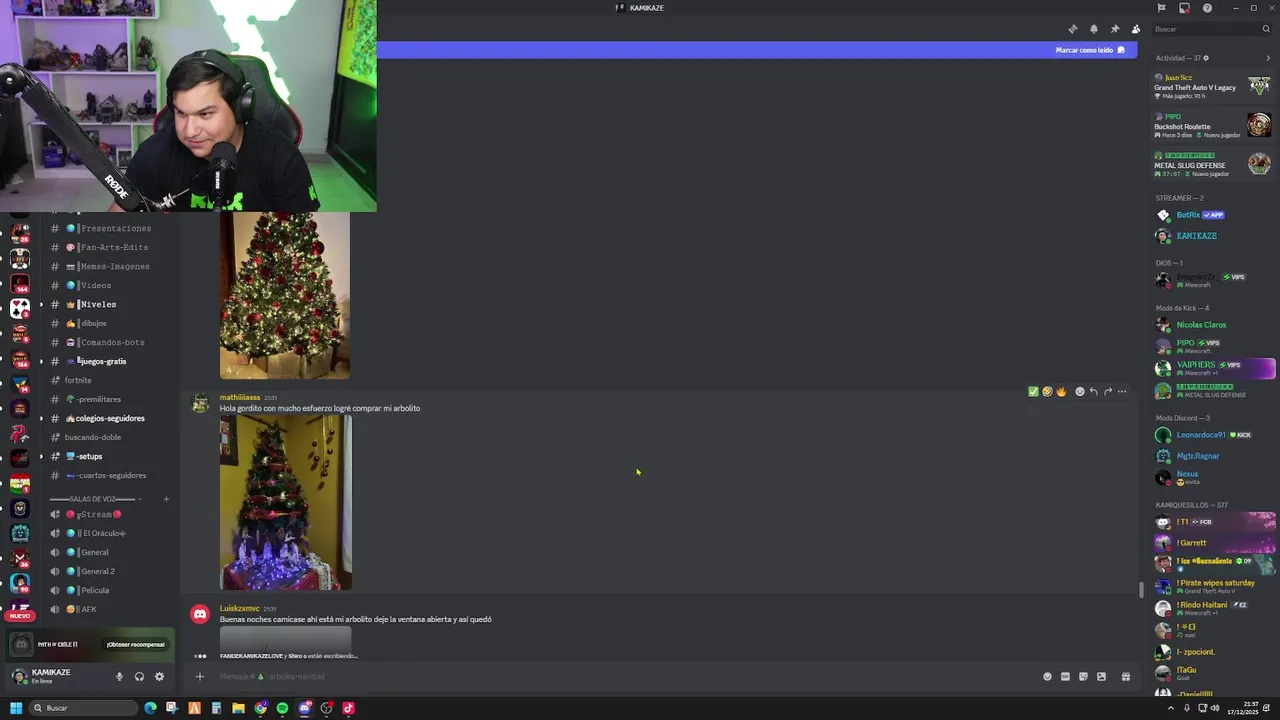Join the Película voice channel
The height and width of the screenshot is (720, 1280).
pyautogui.click(x=109, y=590)
